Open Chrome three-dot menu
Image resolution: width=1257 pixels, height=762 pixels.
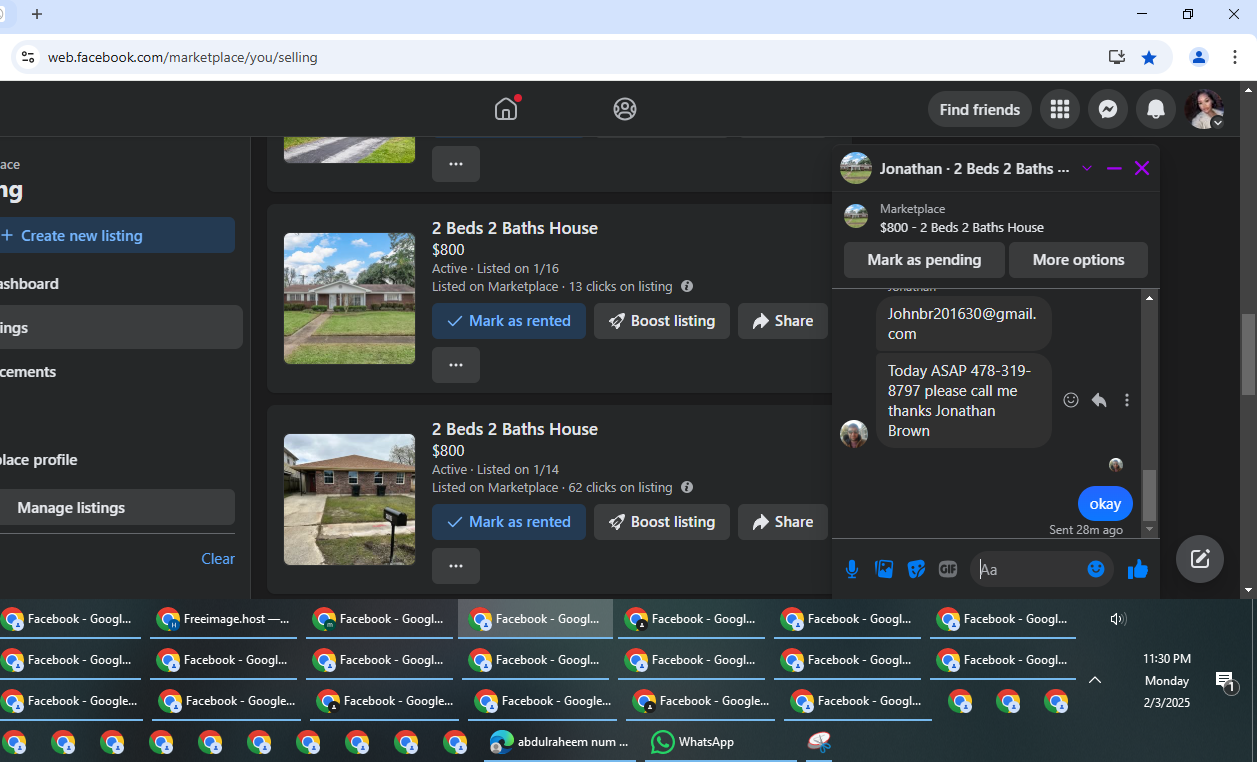click(1235, 57)
